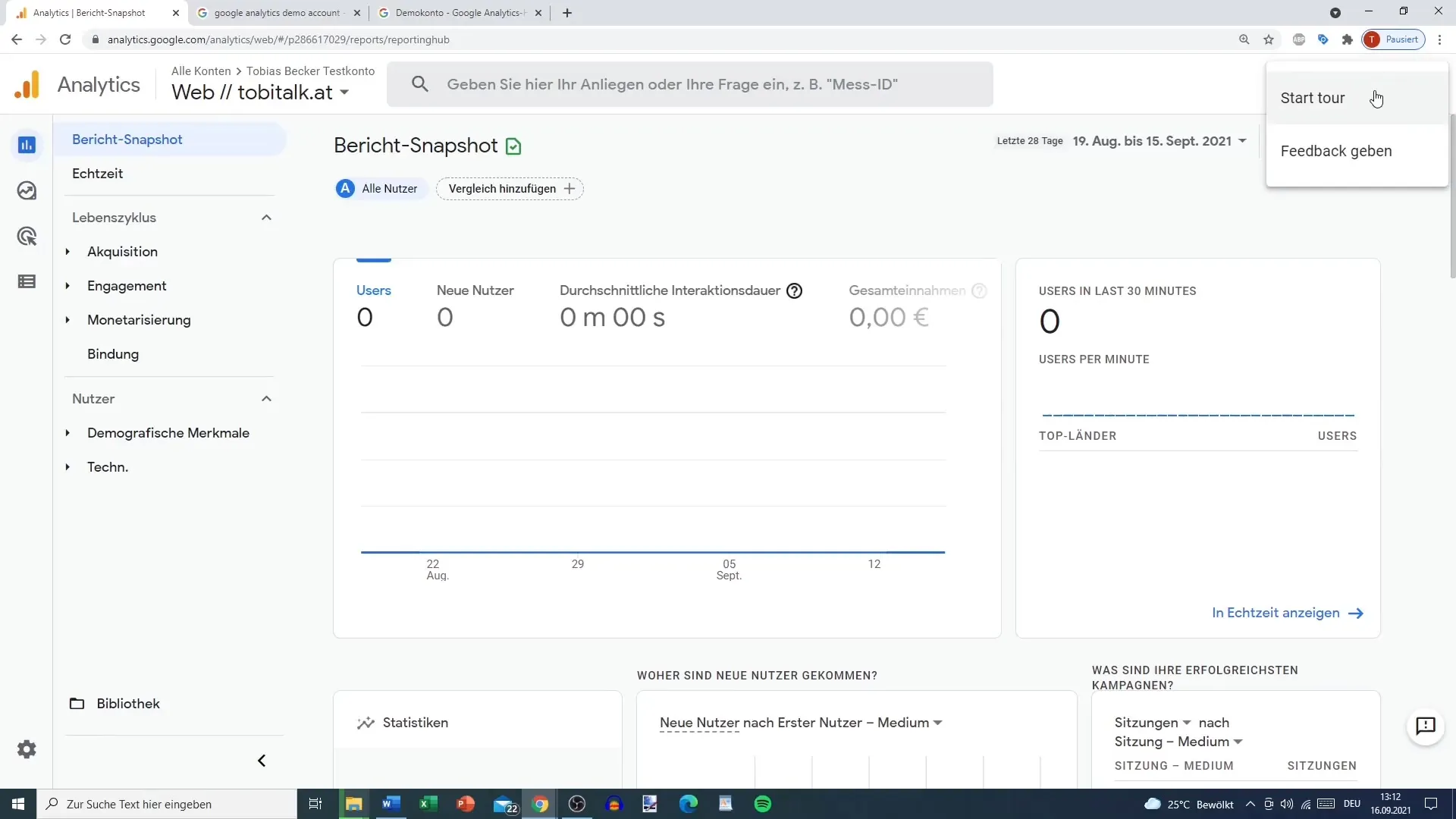Click In Echtzeit anzeigen link
Screen dimensions: 1456x819
click(1288, 612)
